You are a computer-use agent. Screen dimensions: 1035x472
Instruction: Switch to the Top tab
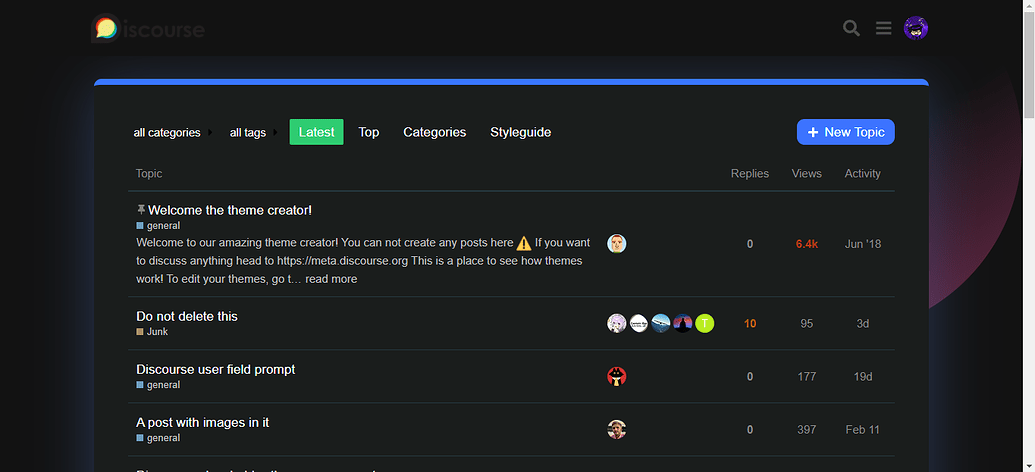tap(369, 132)
